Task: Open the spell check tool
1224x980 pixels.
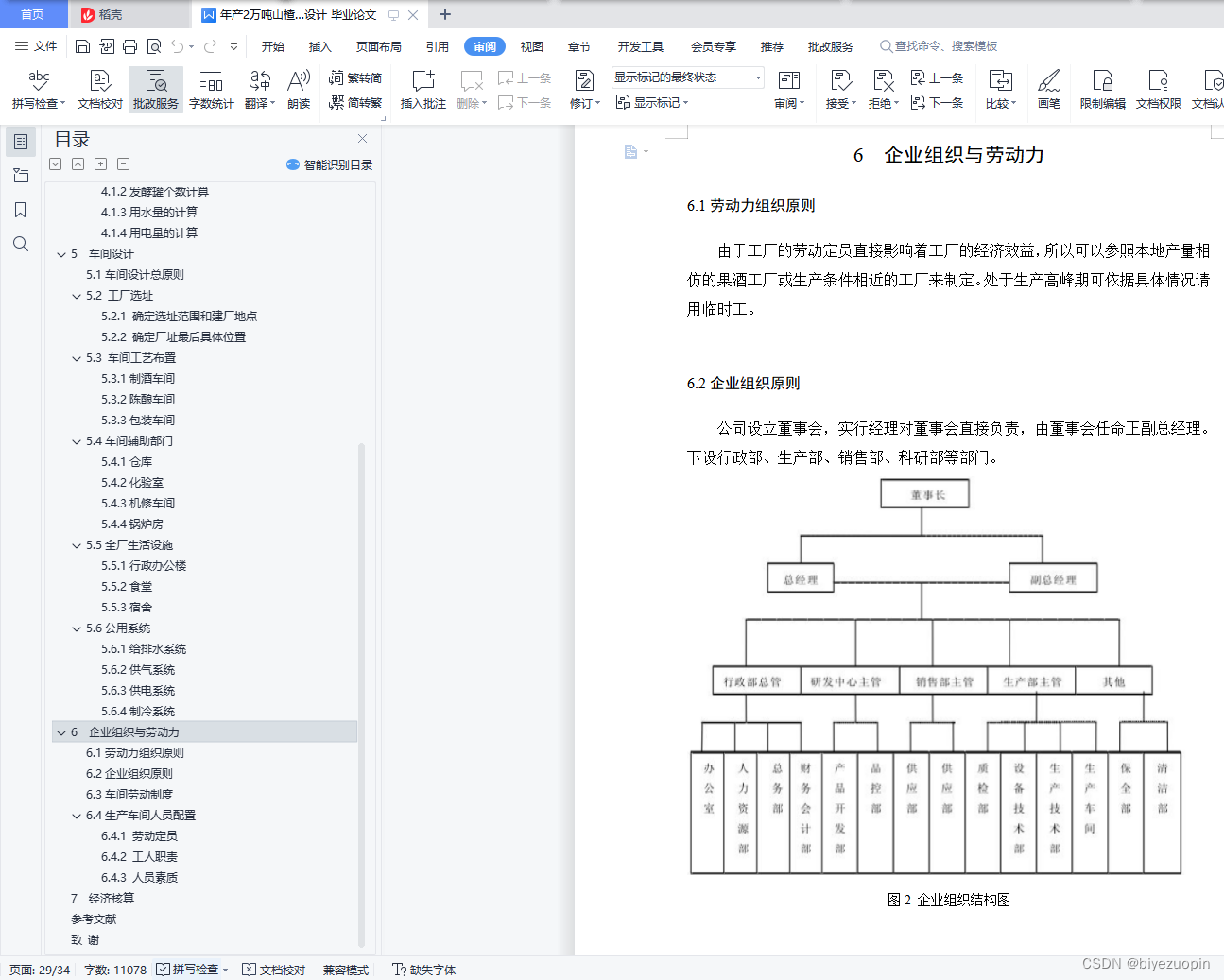Action: [39, 90]
